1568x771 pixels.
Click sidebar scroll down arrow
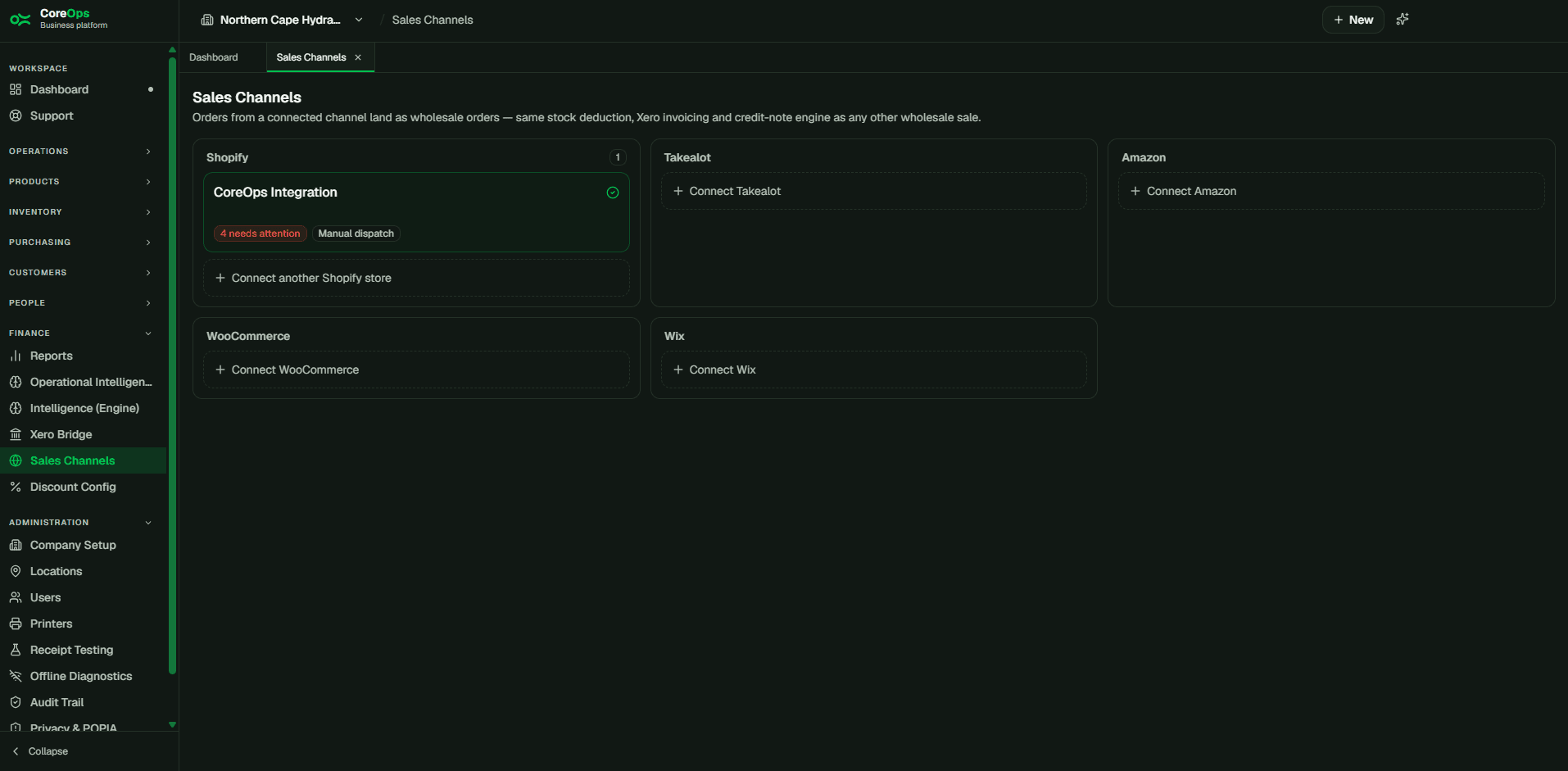click(x=172, y=724)
